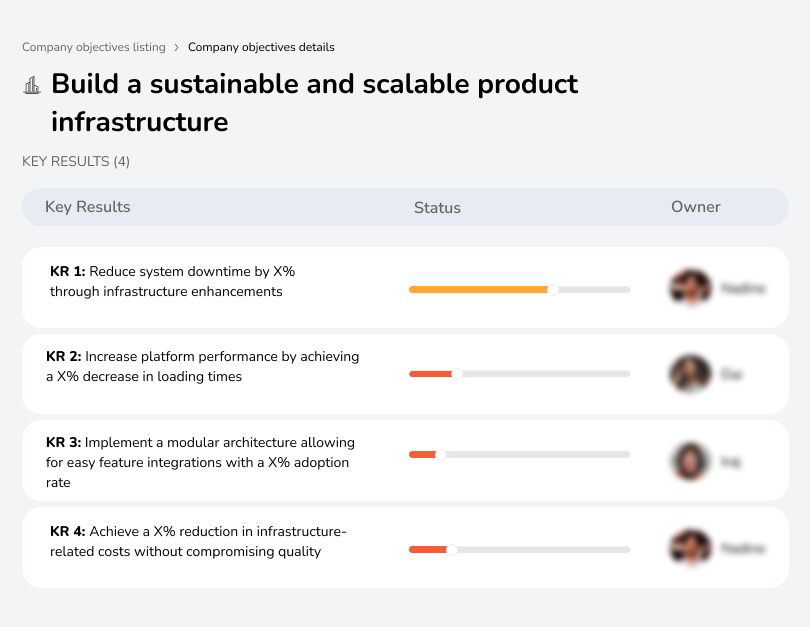Click Nadine's avatar on KR 4
Viewport: 810px width, 627px height.
(690, 548)
